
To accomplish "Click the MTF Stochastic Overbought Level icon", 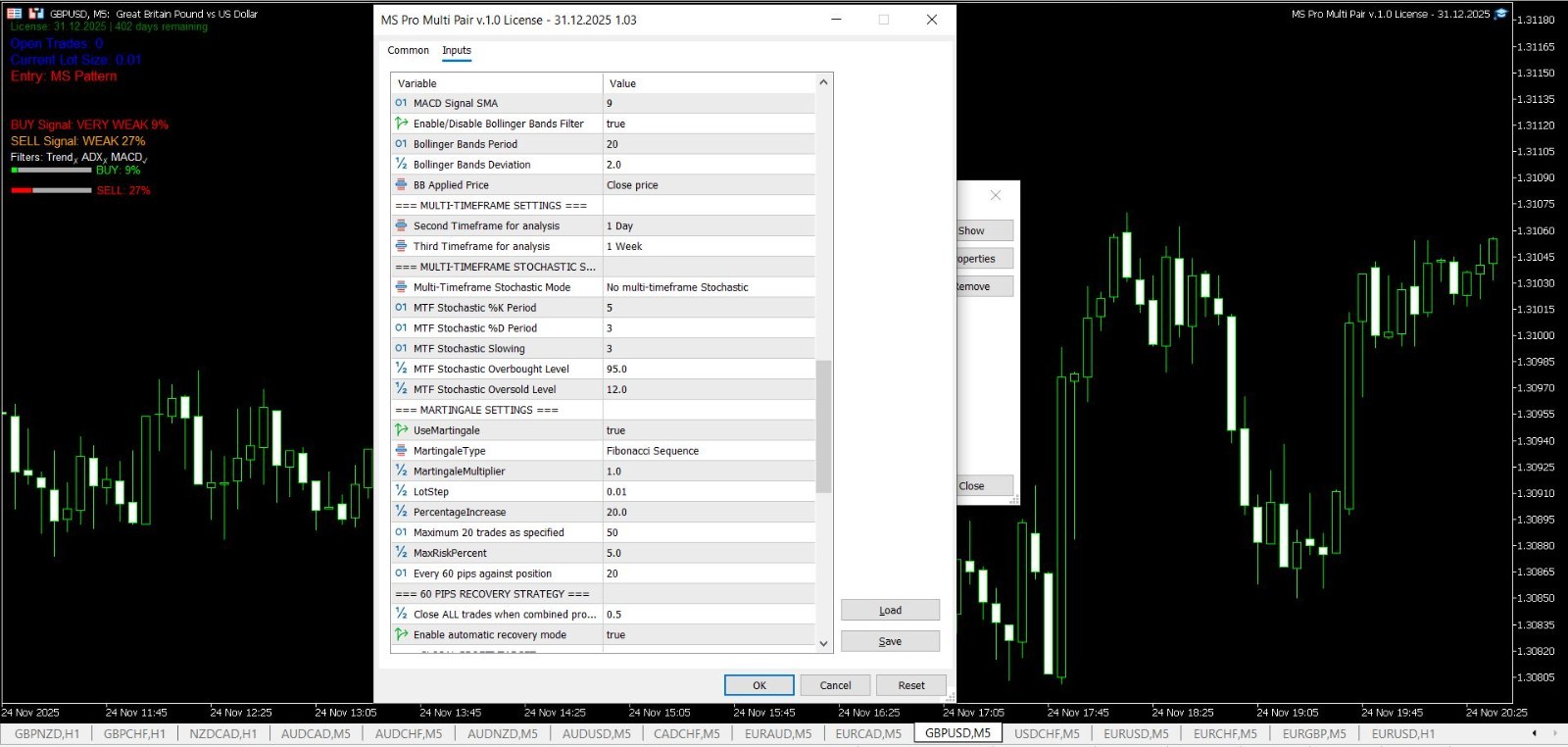I will coord(401,369).
